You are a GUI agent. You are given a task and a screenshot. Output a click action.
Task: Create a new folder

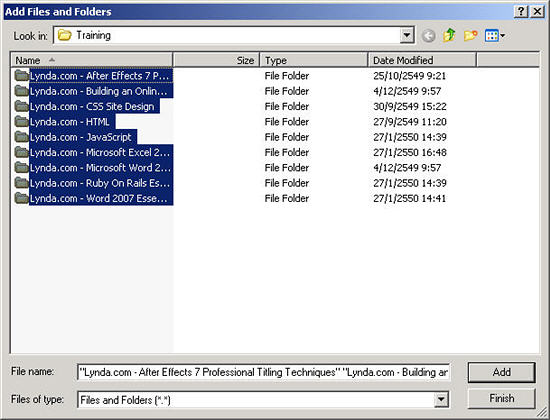point(470,35)
